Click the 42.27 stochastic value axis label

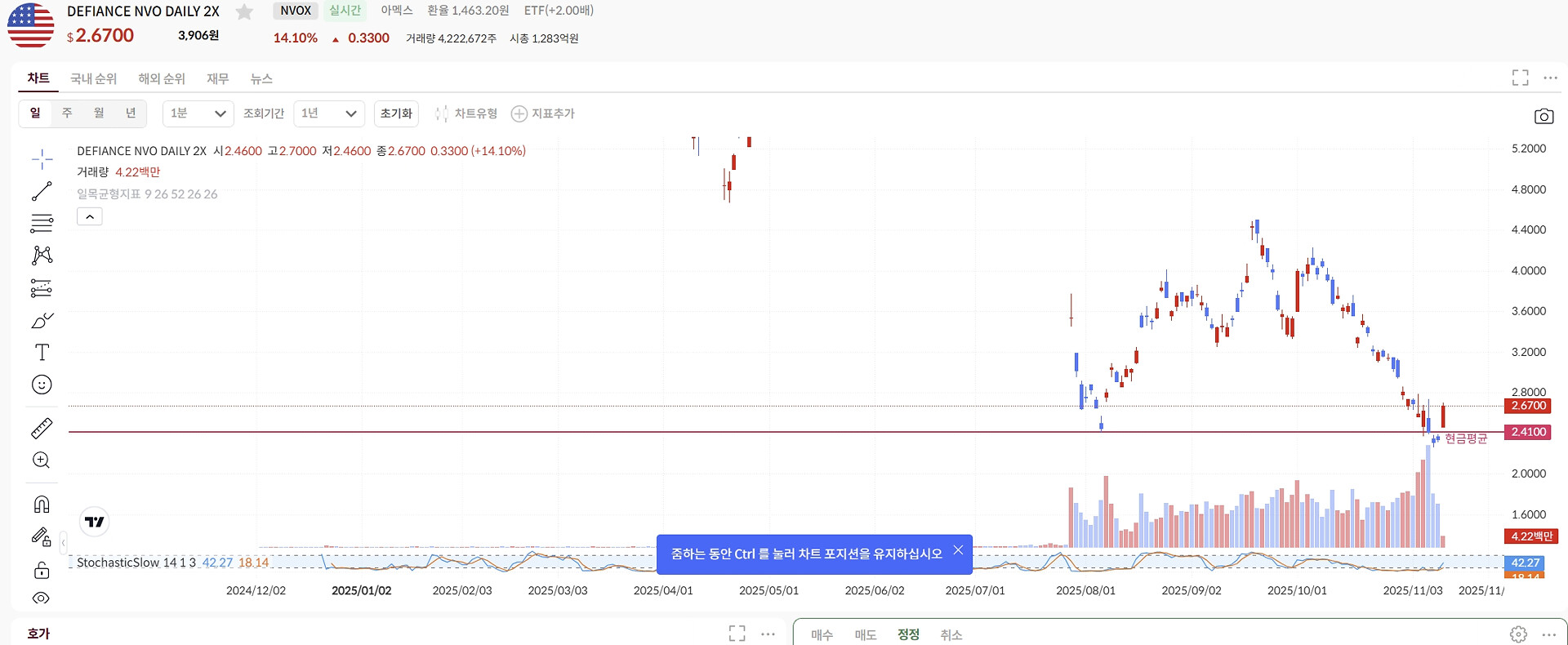(1525, 563)
